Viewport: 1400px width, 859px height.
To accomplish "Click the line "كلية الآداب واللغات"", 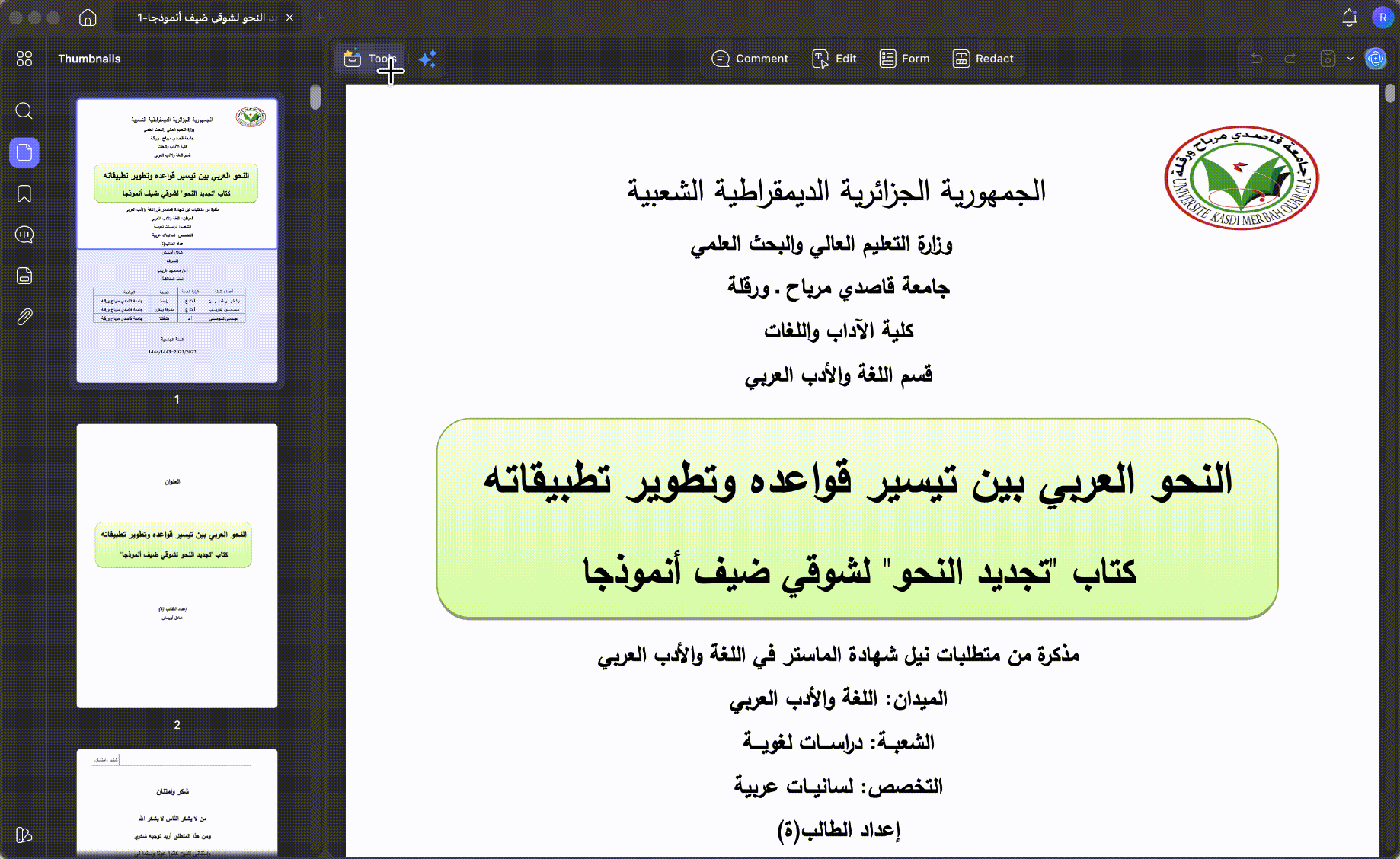I will point(839,331).
